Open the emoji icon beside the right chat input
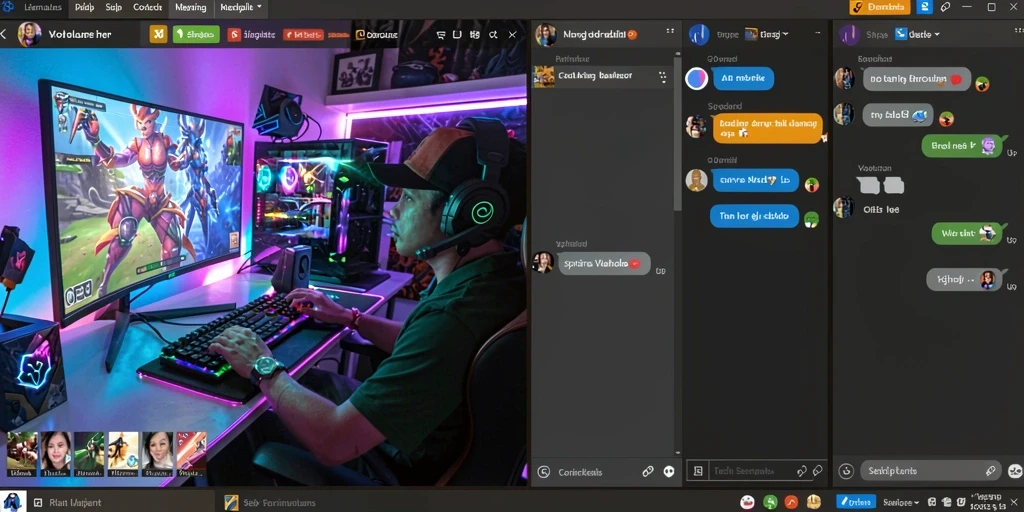The image size is (1024, 512). pos(846,471)
